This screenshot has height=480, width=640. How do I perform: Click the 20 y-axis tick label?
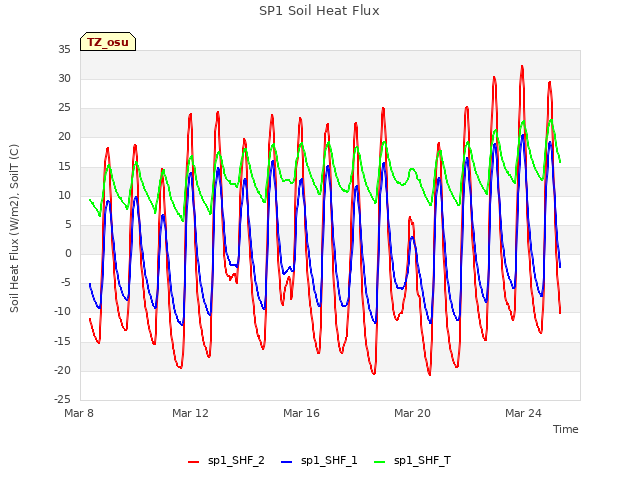(x=64, y=137)
